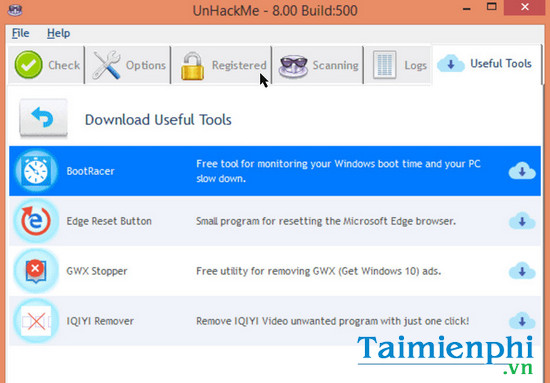Screen dimensions: 550x383
Task: Download GWX Stopper via cloud icon
Action: tap(522, 271)
